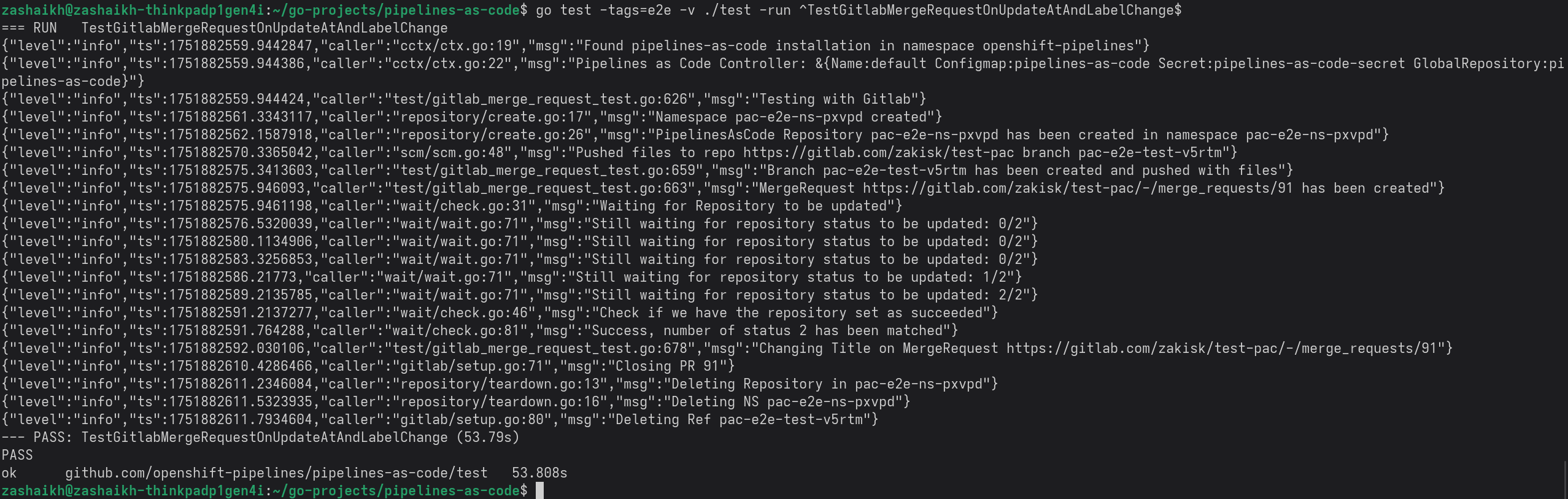Open merge request URL in "Changing Title" line
This screenshot has width=1568, height=499.
(1221, 348)
